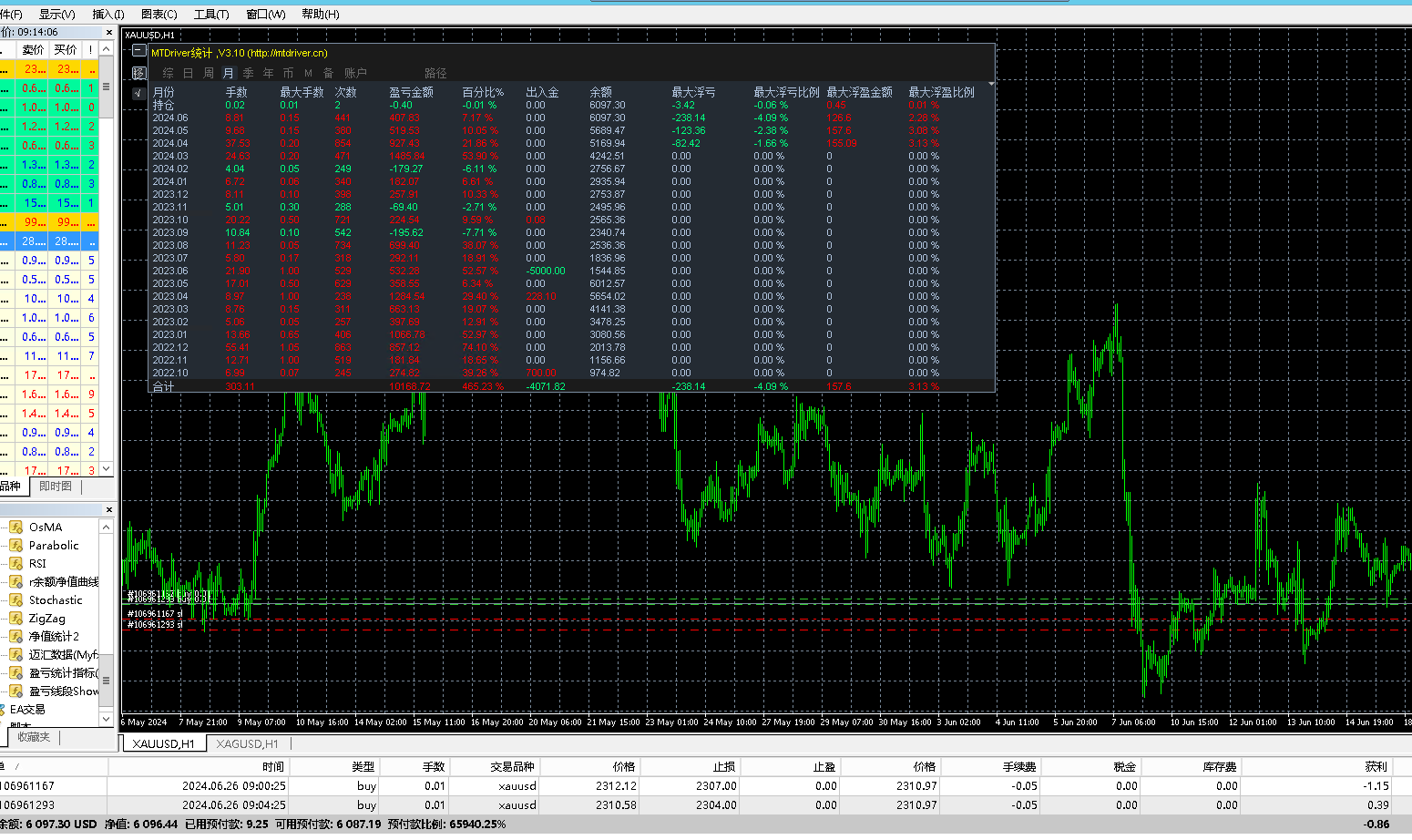
Task: Click the 余额 balance status bar text
Action: pos(48,824)
